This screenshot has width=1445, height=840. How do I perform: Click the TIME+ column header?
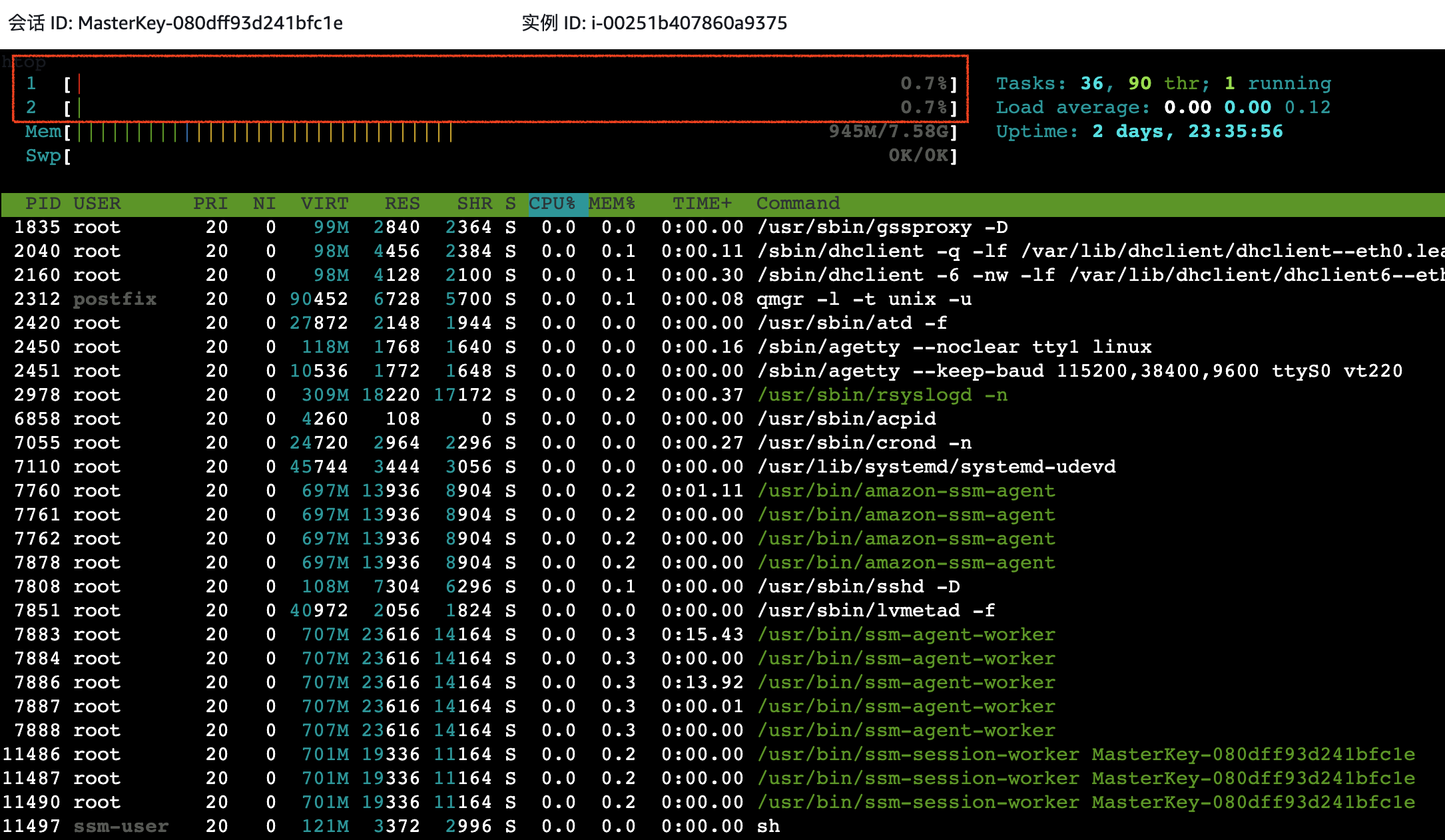[x=702, y=204]
